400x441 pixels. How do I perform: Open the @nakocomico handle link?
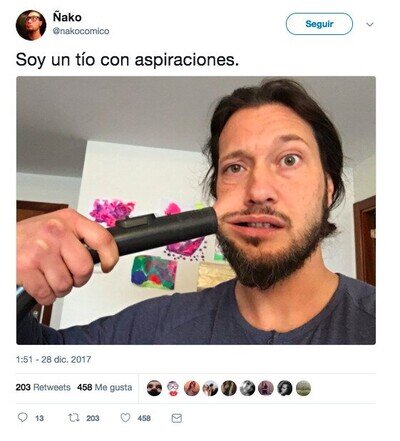[x=81, y=31]
